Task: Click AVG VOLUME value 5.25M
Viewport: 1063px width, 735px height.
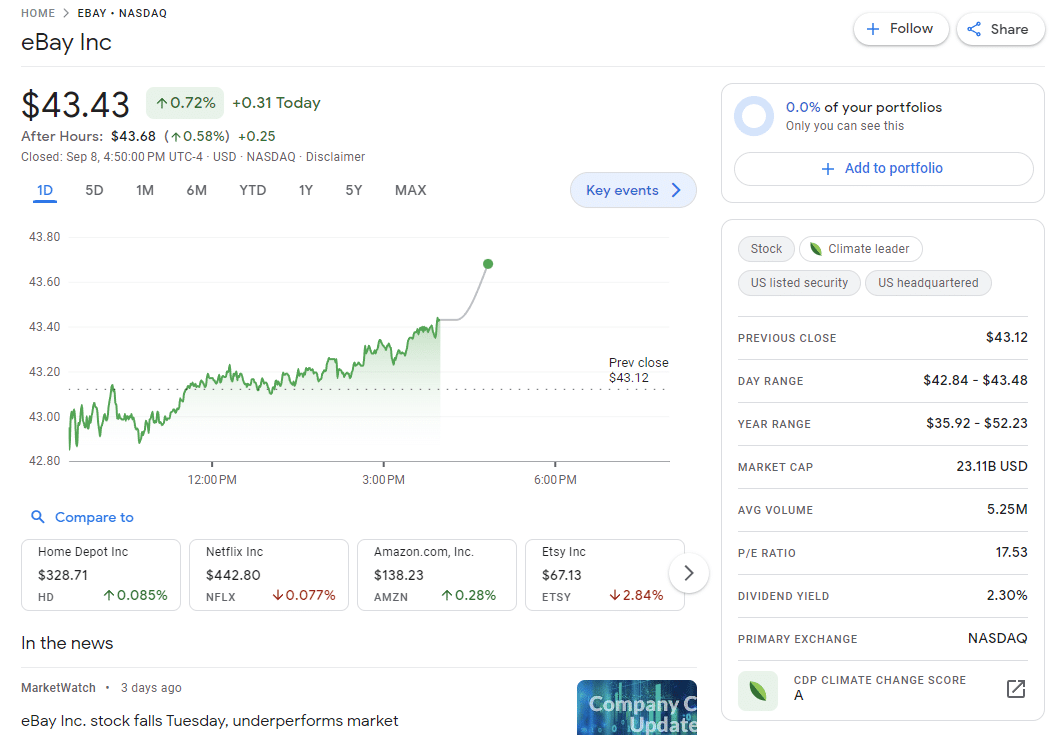Action: coord(1007,509)
